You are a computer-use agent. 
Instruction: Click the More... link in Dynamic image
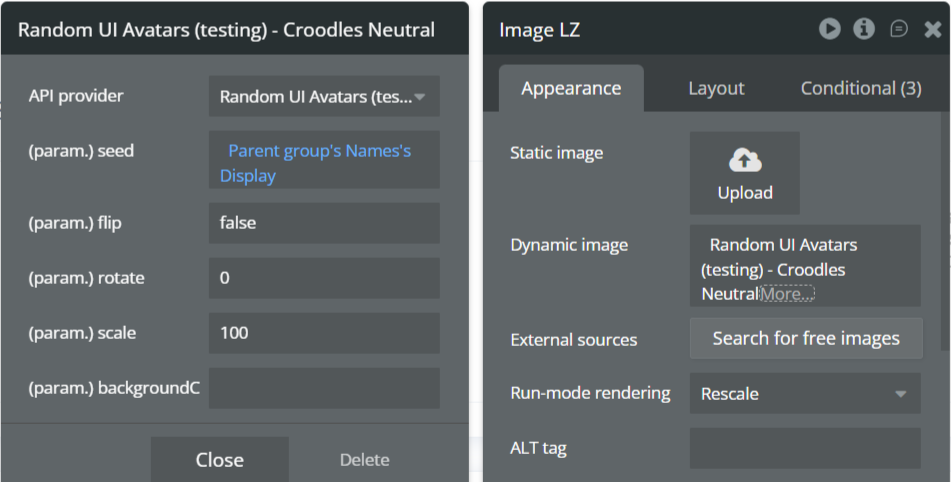787,294
